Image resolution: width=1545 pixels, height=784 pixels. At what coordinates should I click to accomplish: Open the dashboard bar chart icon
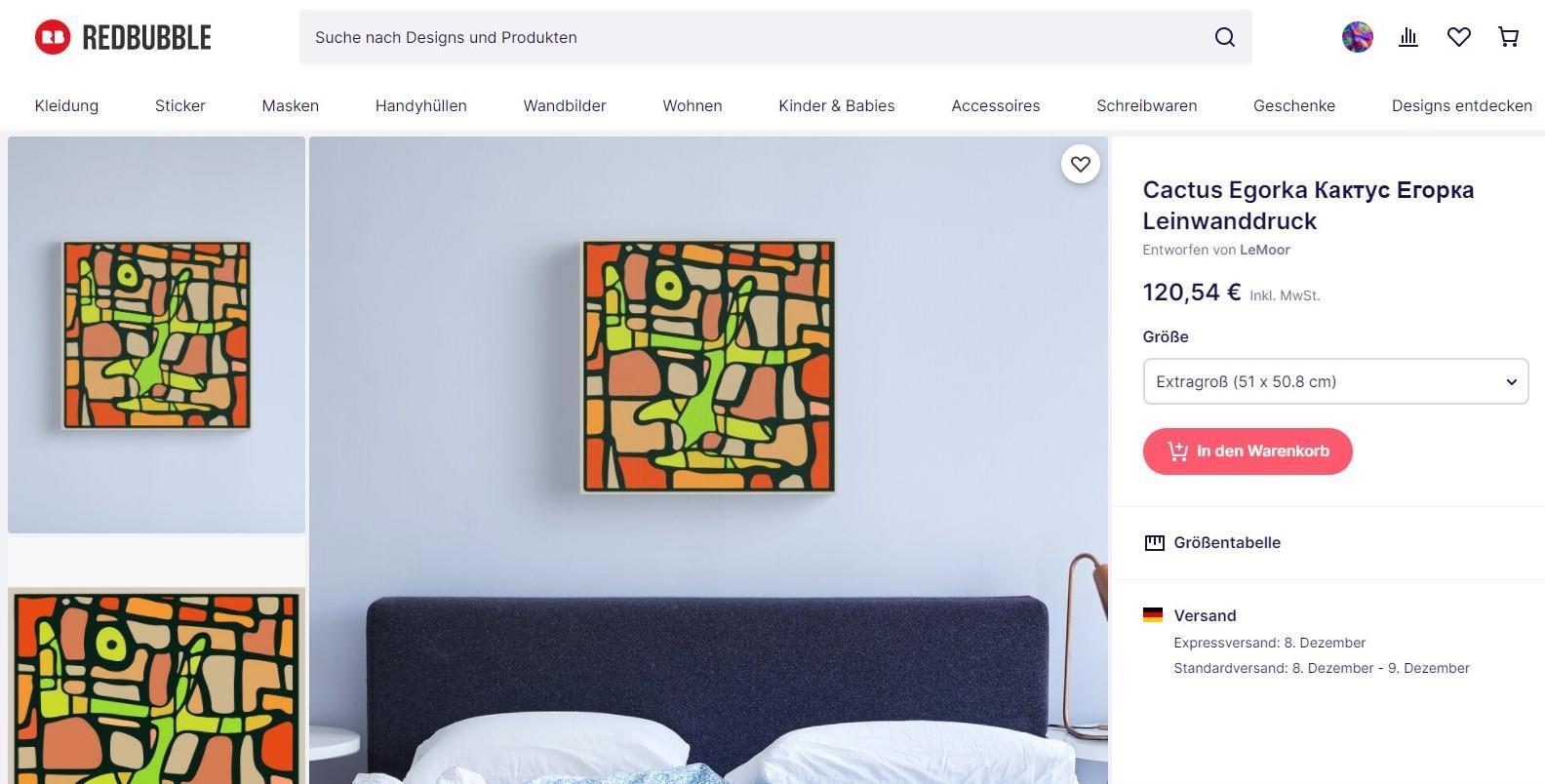click(1408, 37)
